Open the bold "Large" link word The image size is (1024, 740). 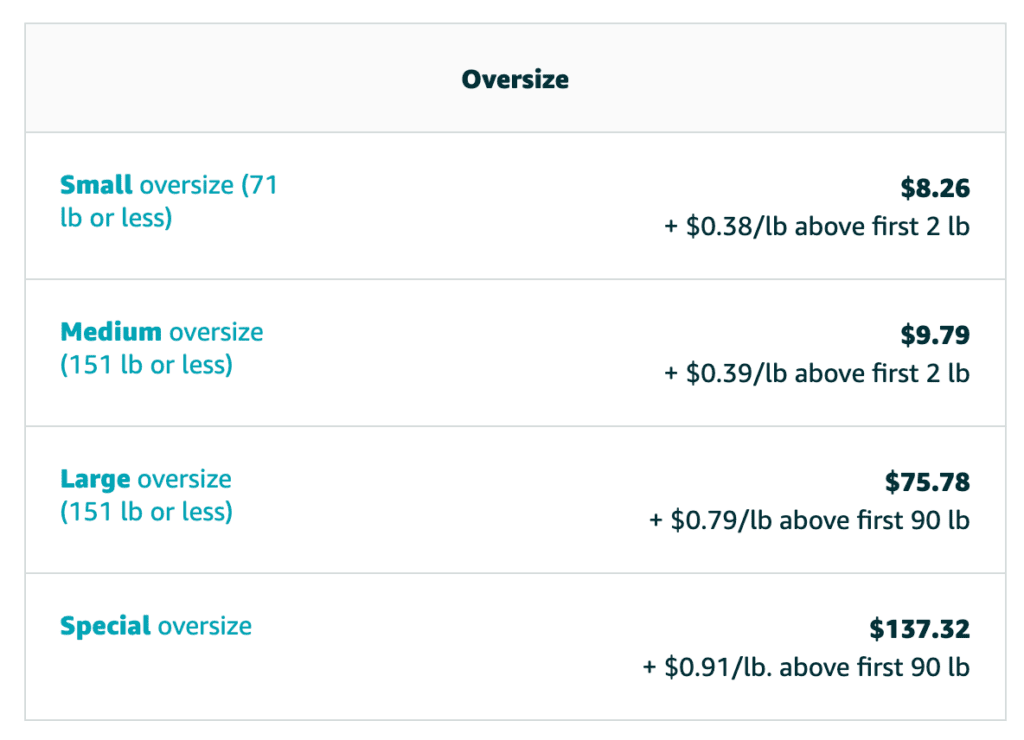[x=95, y=479]
